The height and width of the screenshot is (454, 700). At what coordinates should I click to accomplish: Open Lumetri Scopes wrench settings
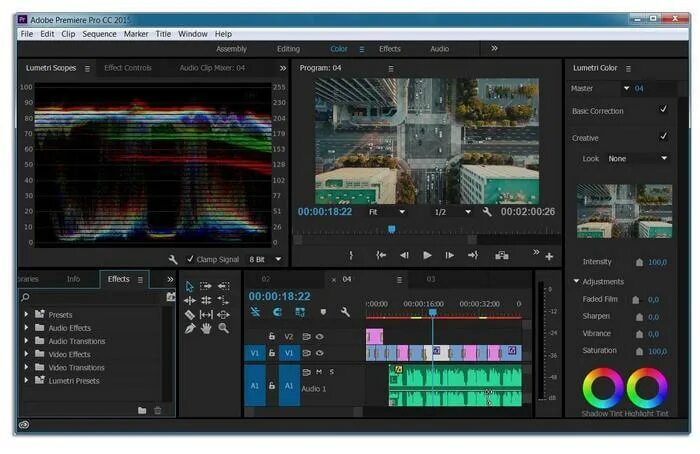click(173, 259)
